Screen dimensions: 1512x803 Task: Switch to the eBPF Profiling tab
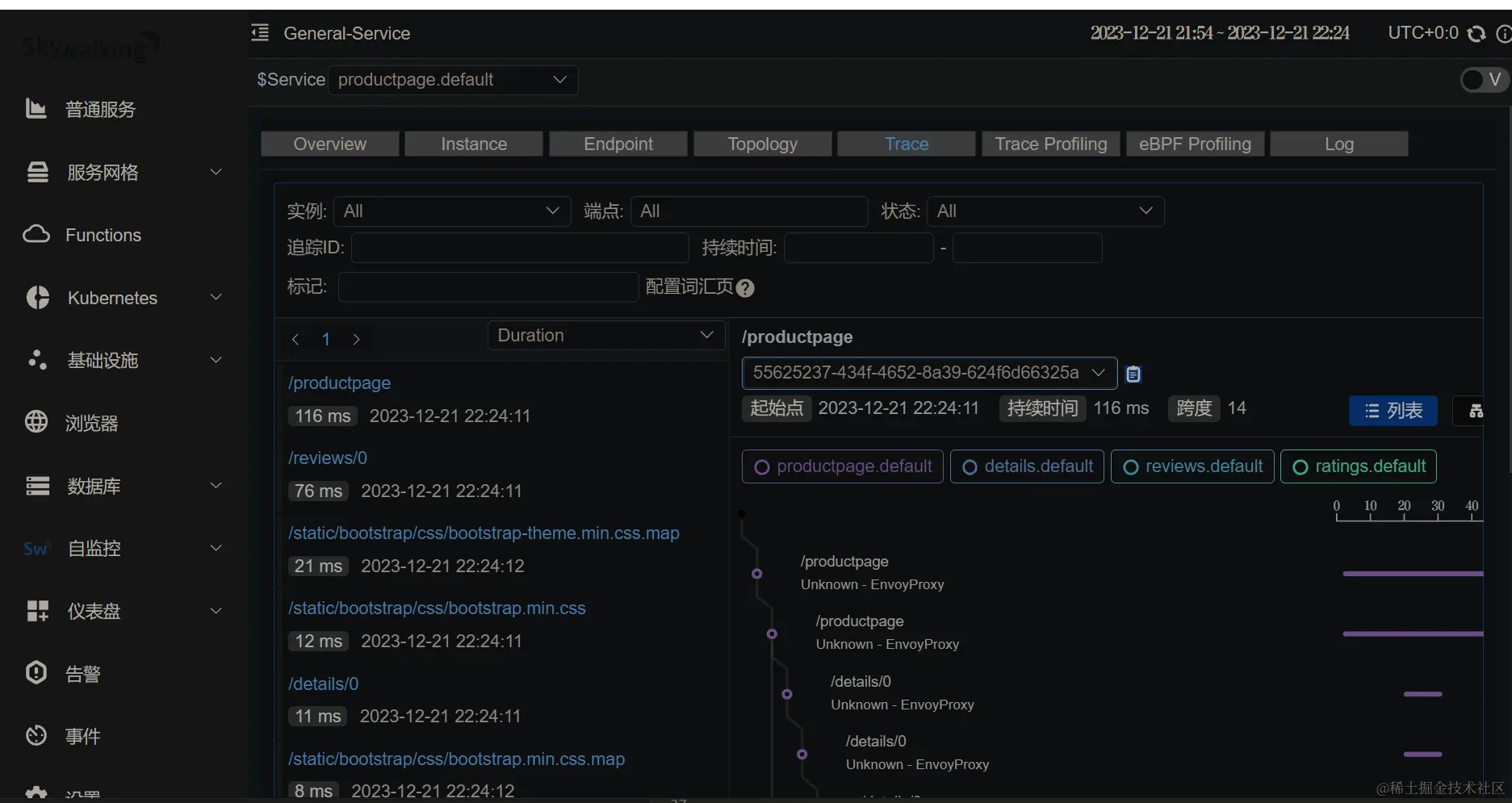point(1196,144)
